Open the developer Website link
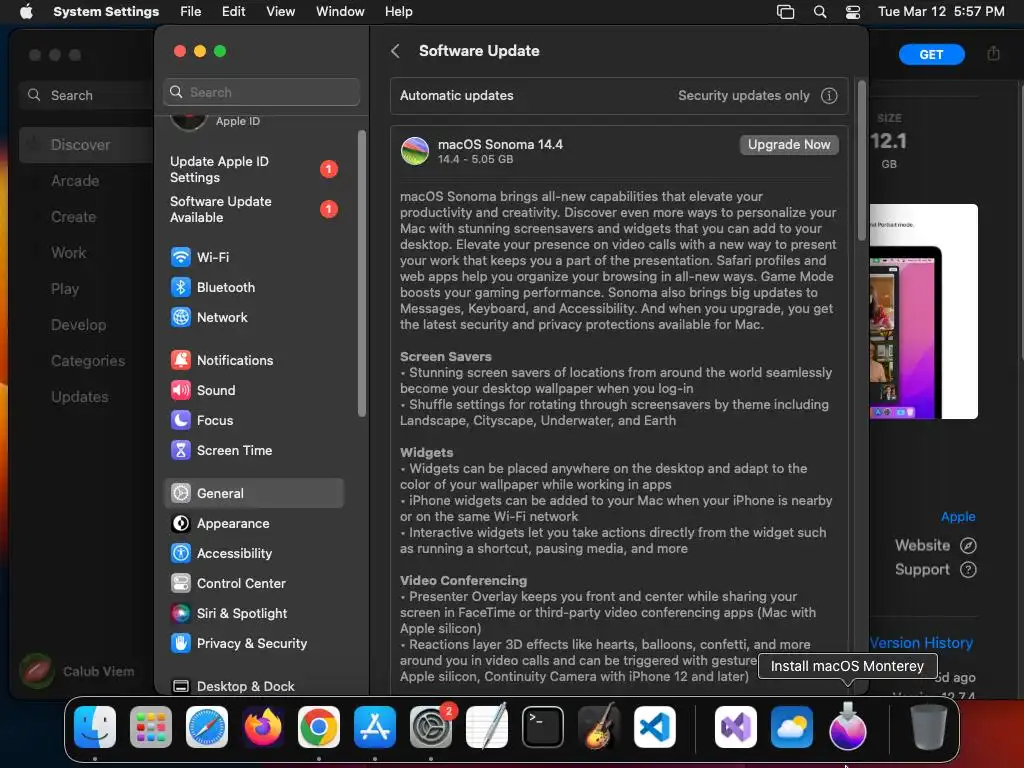Viewport: 1024px width, 768px height. 935,545
